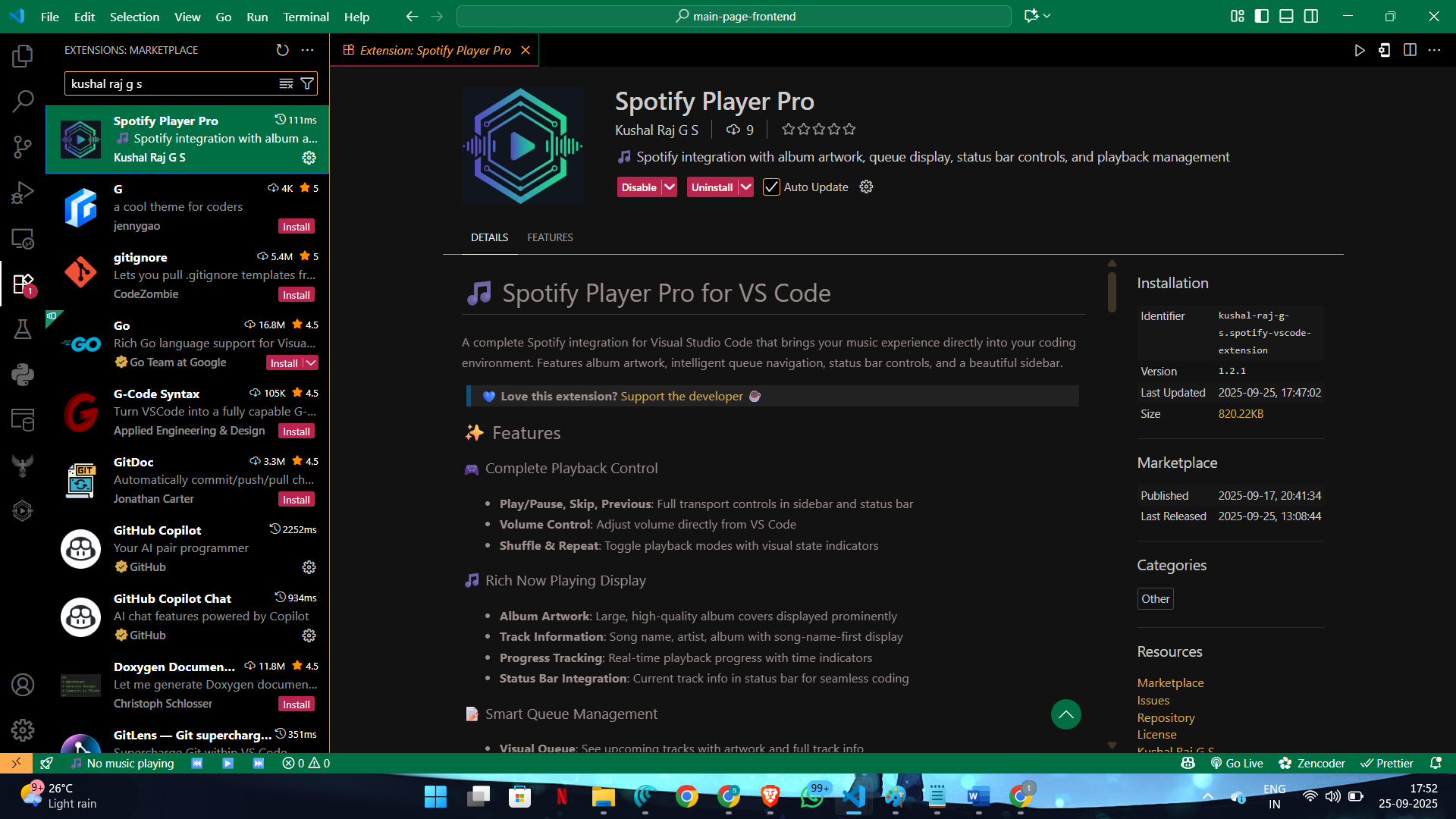1456x819 pixels.
Task: Open WhatsApp from the taskbar
Action: click(812, 796)
